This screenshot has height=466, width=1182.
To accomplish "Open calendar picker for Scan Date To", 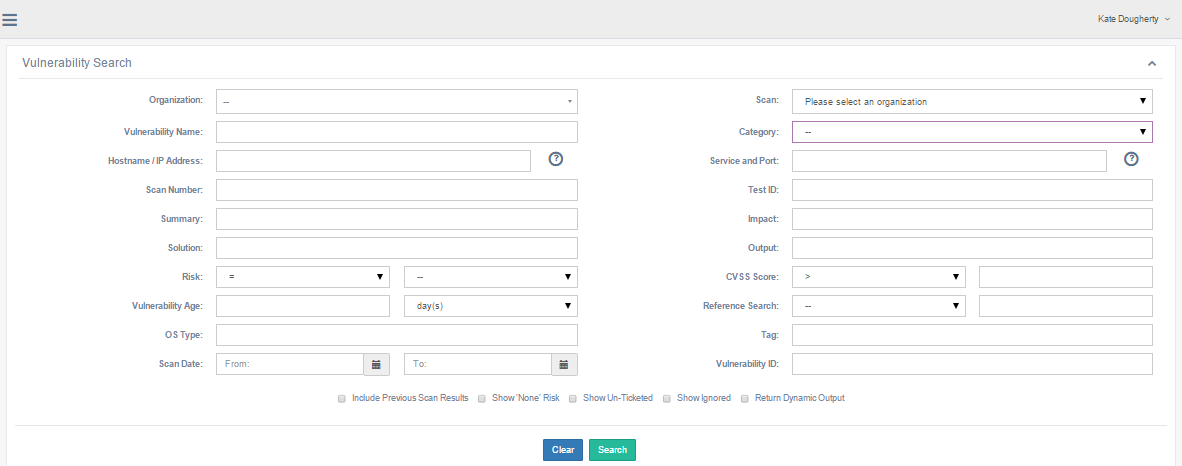I will tap(564, 365).
